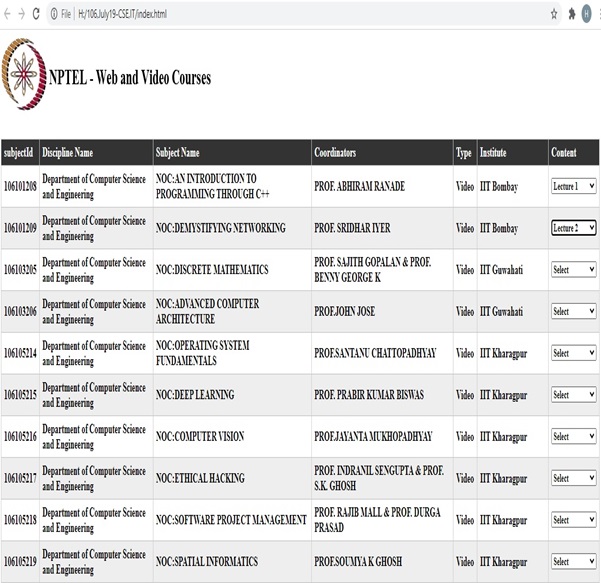Expand Content select for Ethical Hacking
The width and height of the screenshot is (601, 583).
tap(573, 478)
